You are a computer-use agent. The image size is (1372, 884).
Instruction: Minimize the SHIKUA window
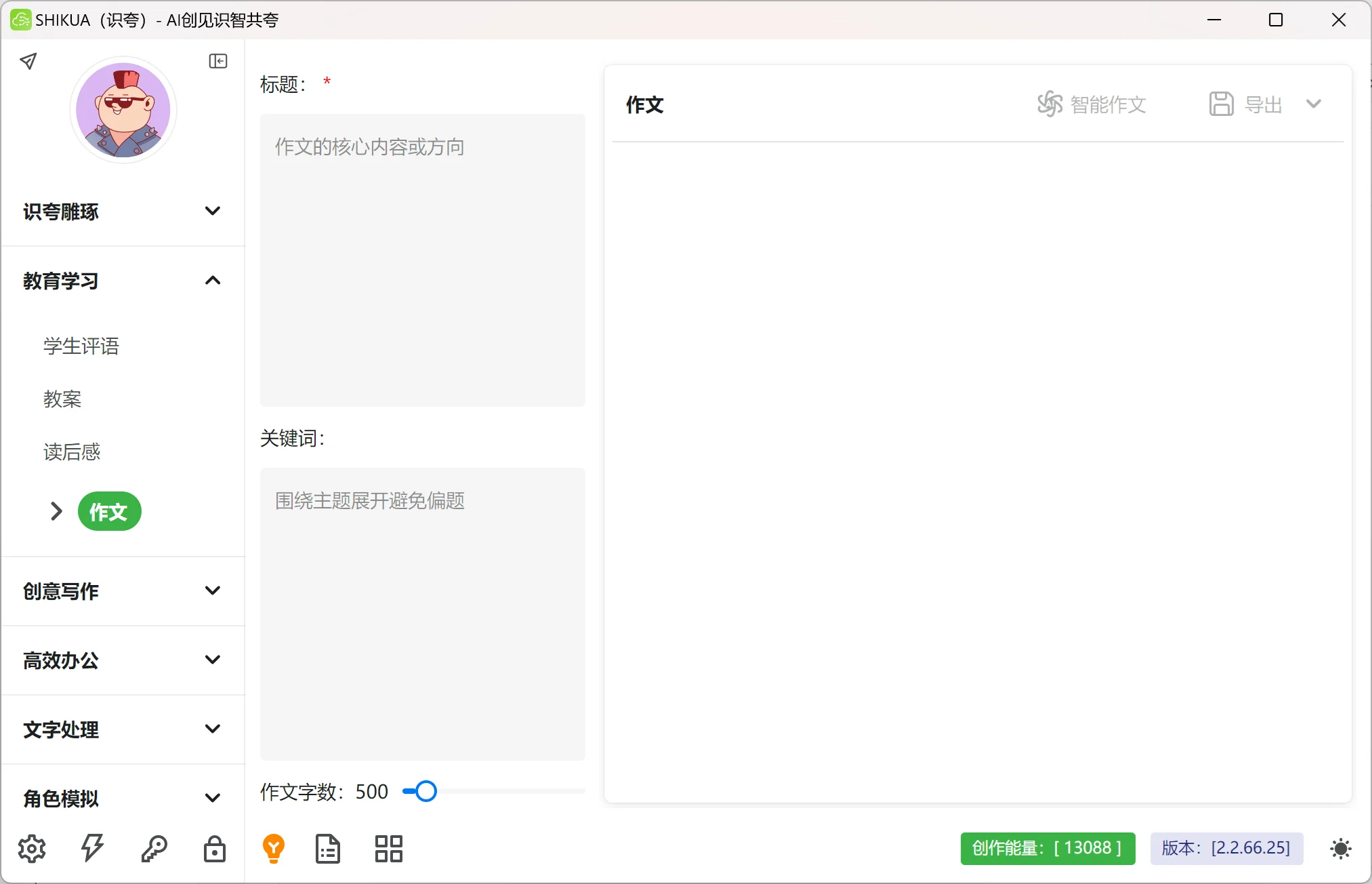1214,20
